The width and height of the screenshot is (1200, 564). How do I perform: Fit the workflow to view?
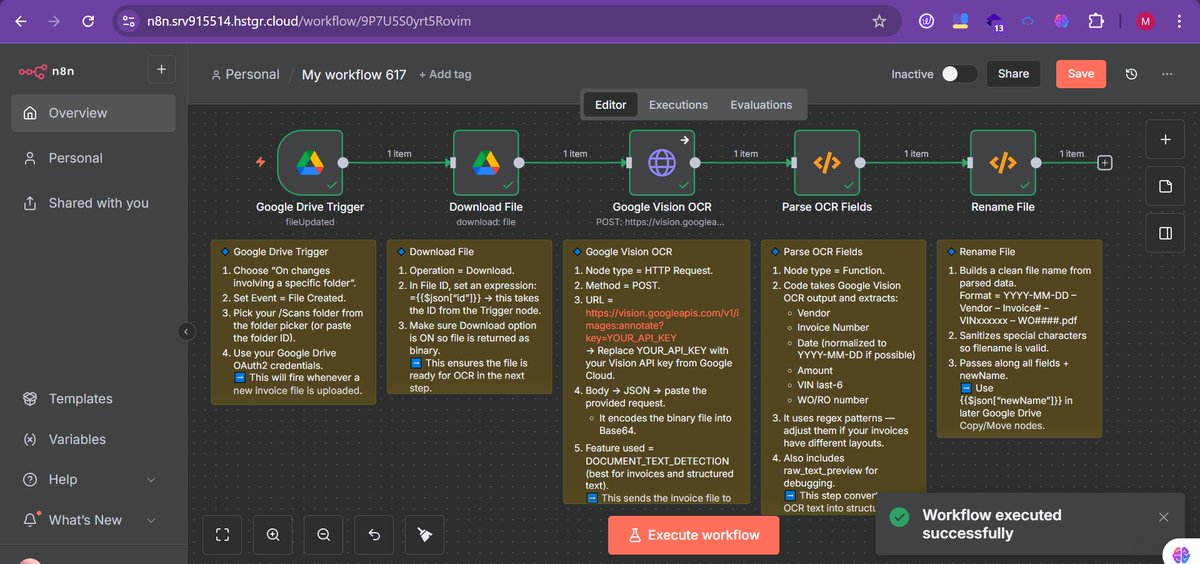[x=222, y=535]
